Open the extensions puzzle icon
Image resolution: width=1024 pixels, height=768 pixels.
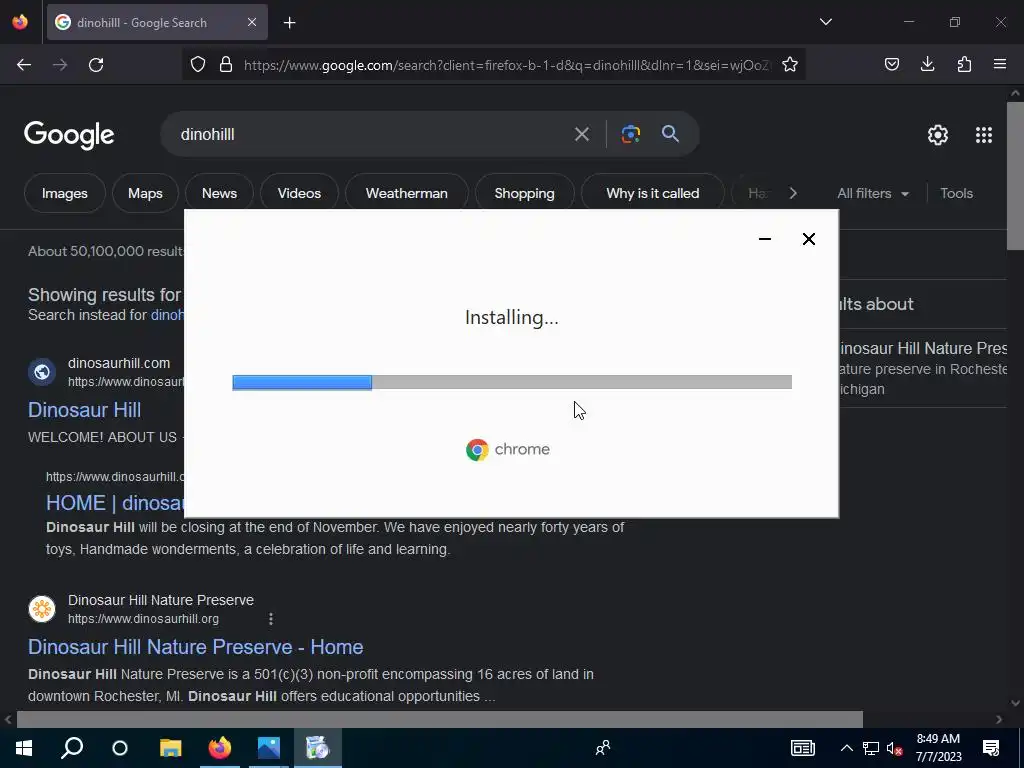coord(964,64)
